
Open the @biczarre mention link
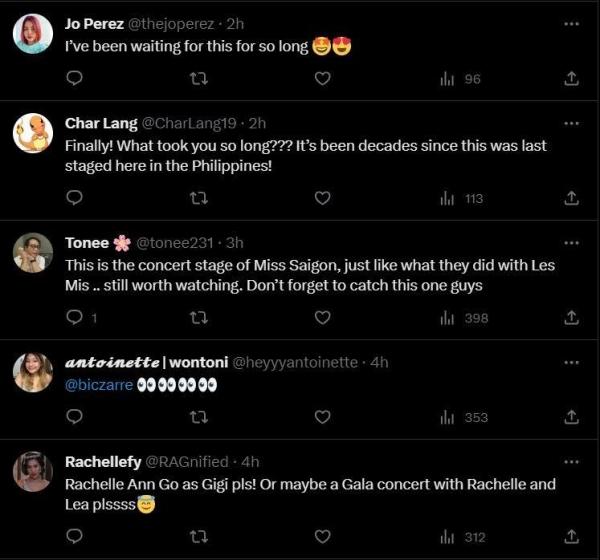pyautogui.click(x=99, y=385)
